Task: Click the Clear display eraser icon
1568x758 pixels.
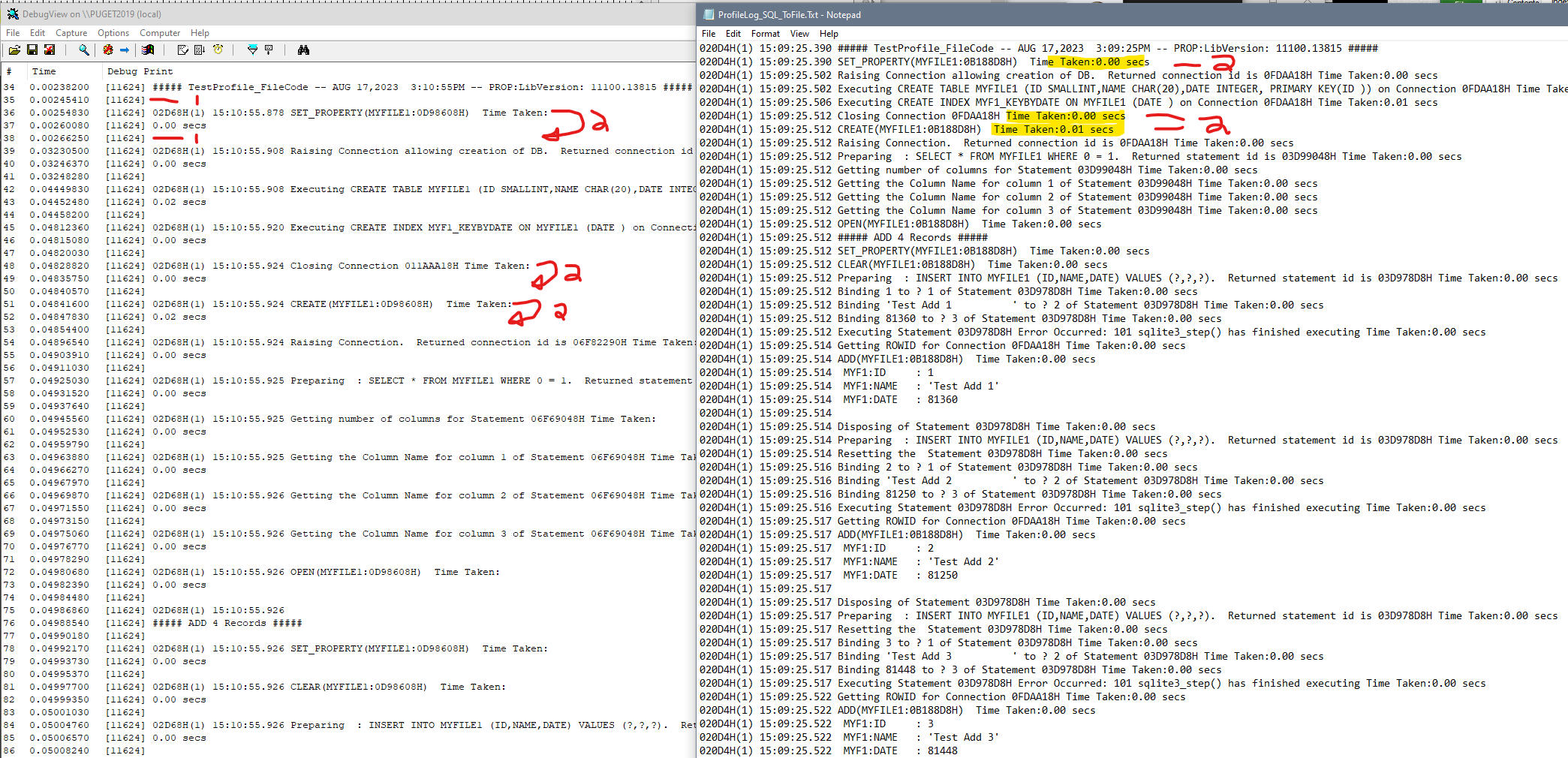Action: [x=182, y=50]
